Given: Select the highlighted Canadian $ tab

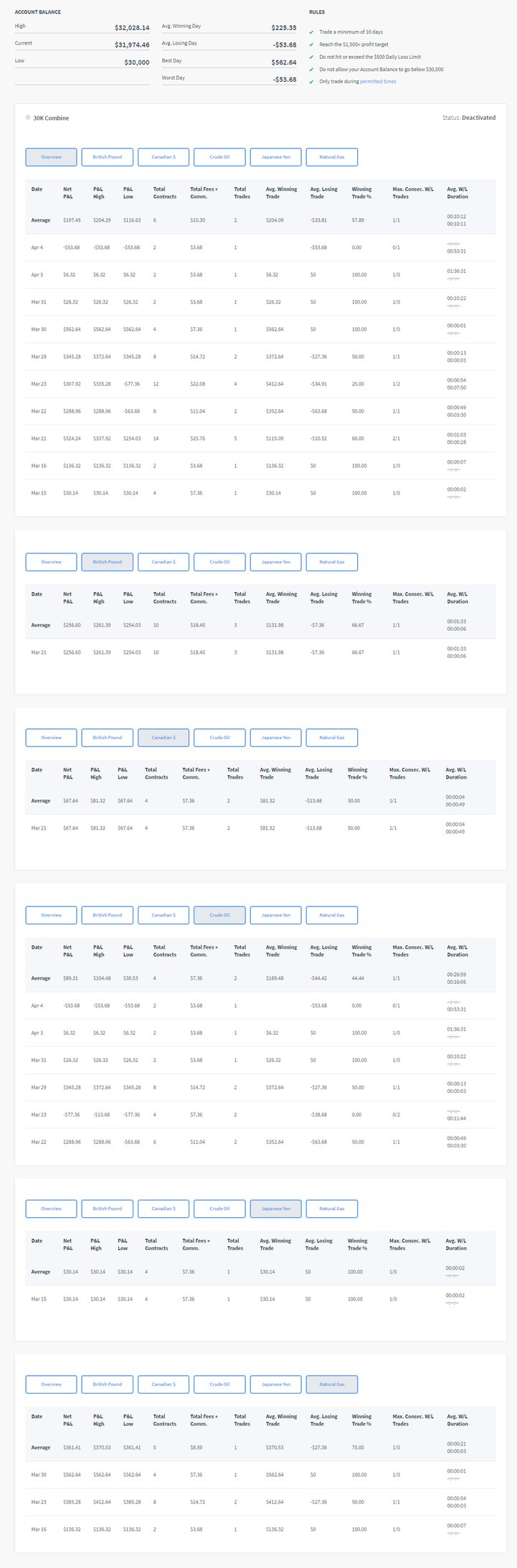Looking at the screenshot, I should (x=163, y=738).
